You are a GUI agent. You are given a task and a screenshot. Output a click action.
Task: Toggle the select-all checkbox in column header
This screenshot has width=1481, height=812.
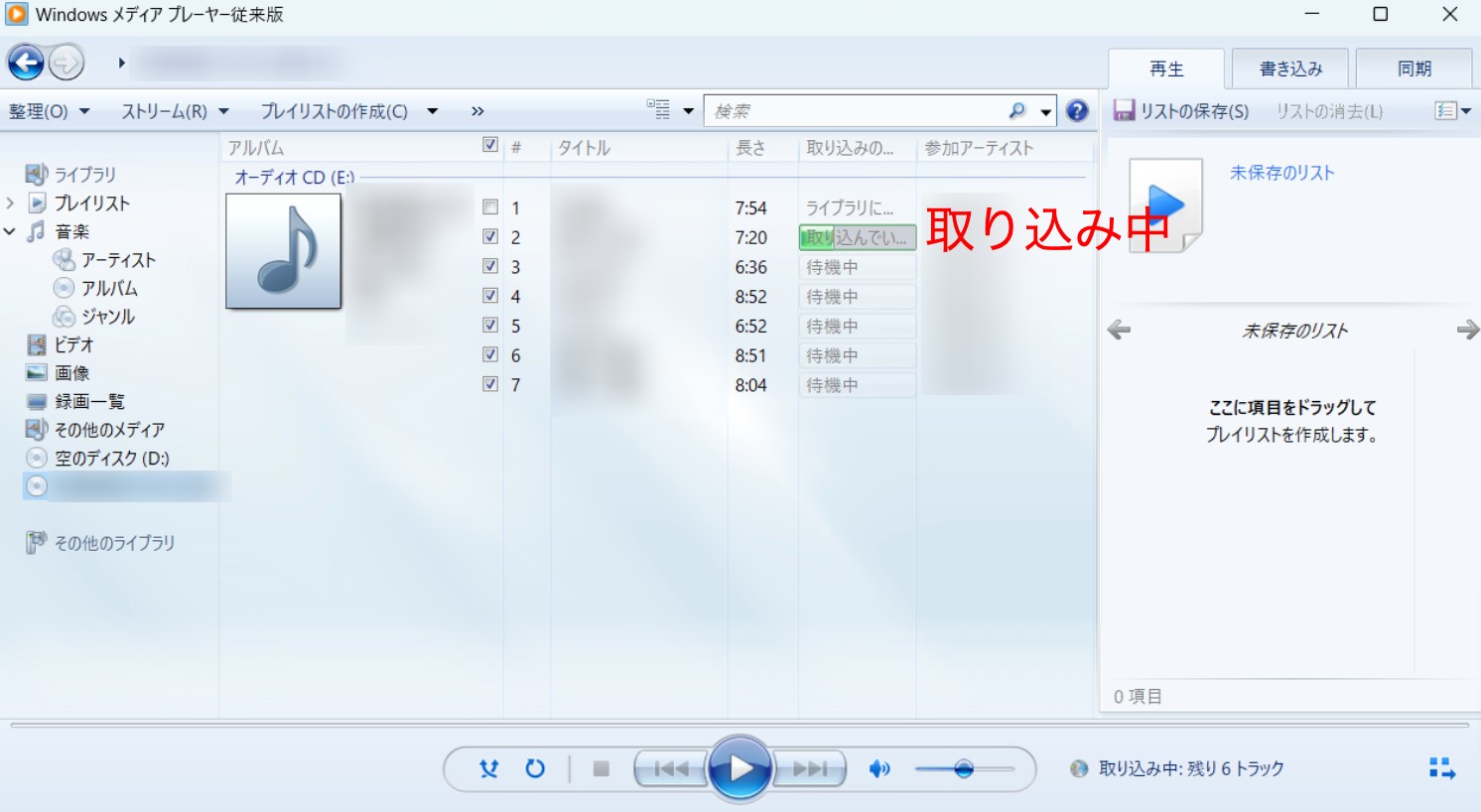tap(490, 145)
